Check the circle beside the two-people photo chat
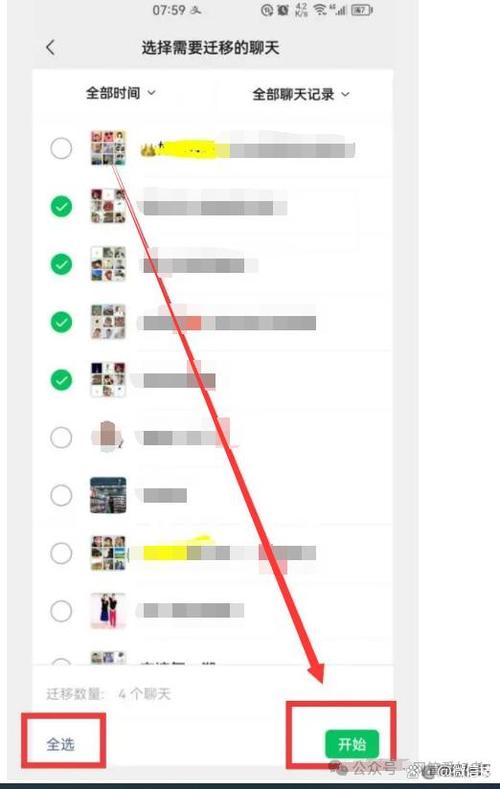 [x=61, y=611]
